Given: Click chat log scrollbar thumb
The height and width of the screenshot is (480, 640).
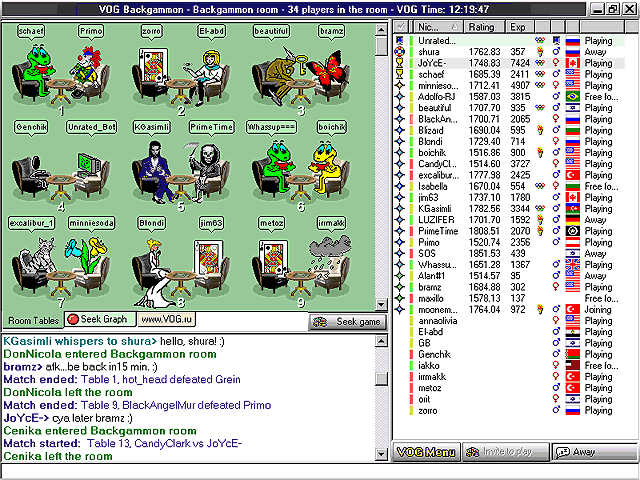Looking at the screenshot, I should 381,379.
